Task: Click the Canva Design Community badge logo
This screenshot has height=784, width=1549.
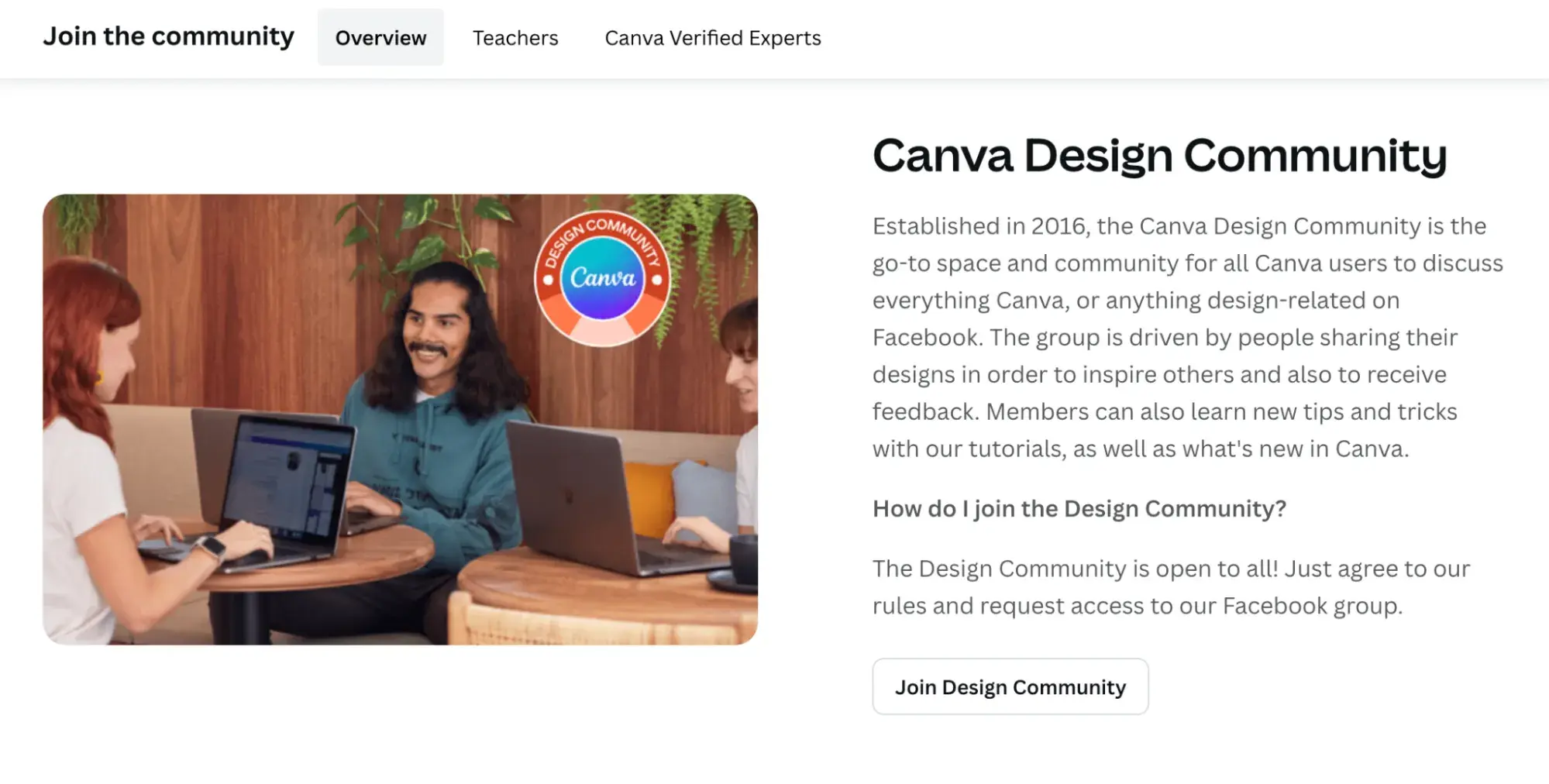Action: click(x=602, y=278)
